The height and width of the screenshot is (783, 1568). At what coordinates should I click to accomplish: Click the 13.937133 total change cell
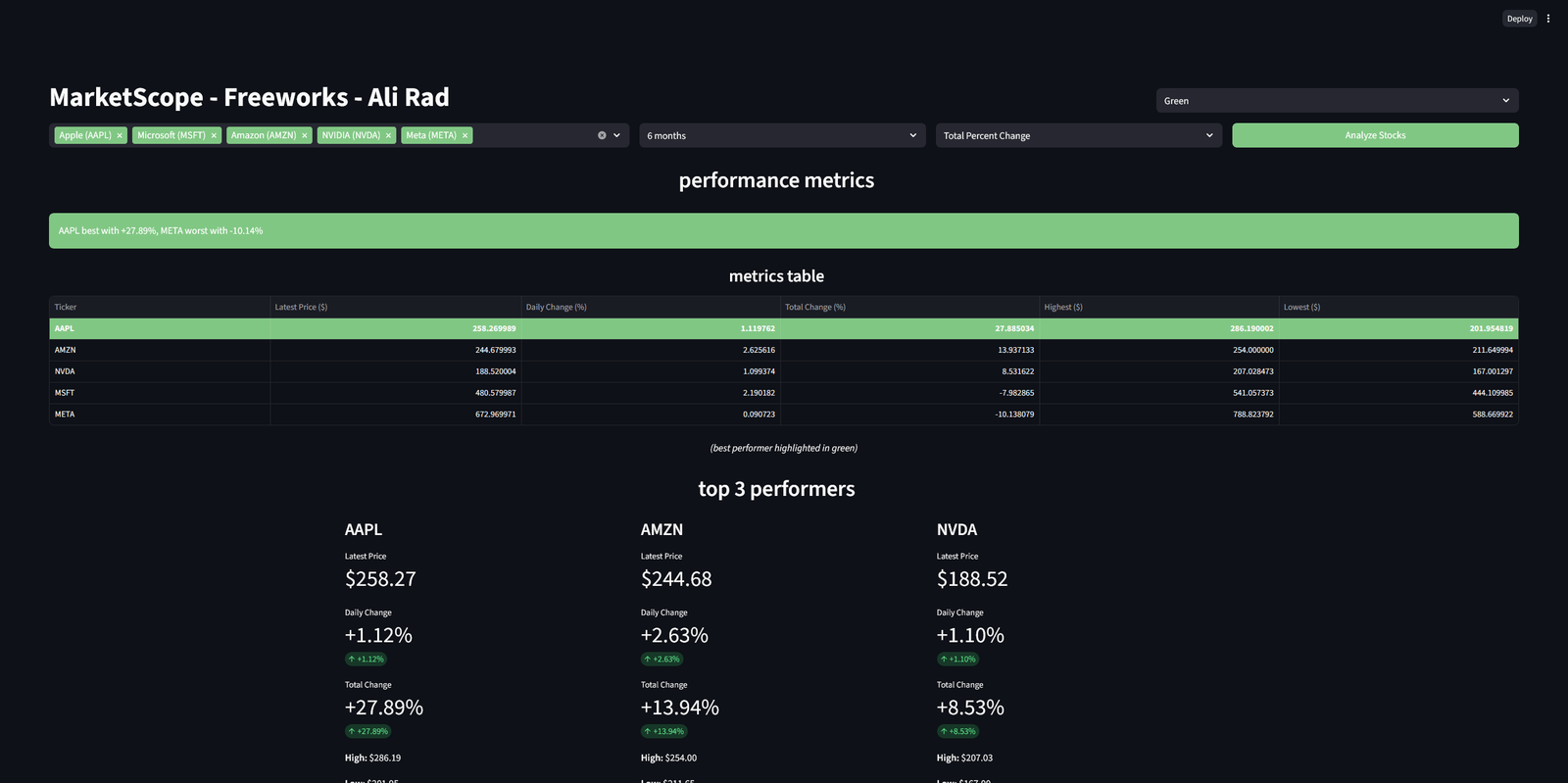pos(909,350)
